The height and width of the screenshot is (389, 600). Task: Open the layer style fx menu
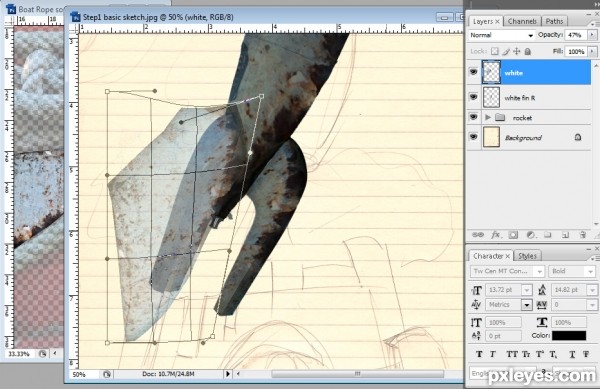tap(496, 234)
